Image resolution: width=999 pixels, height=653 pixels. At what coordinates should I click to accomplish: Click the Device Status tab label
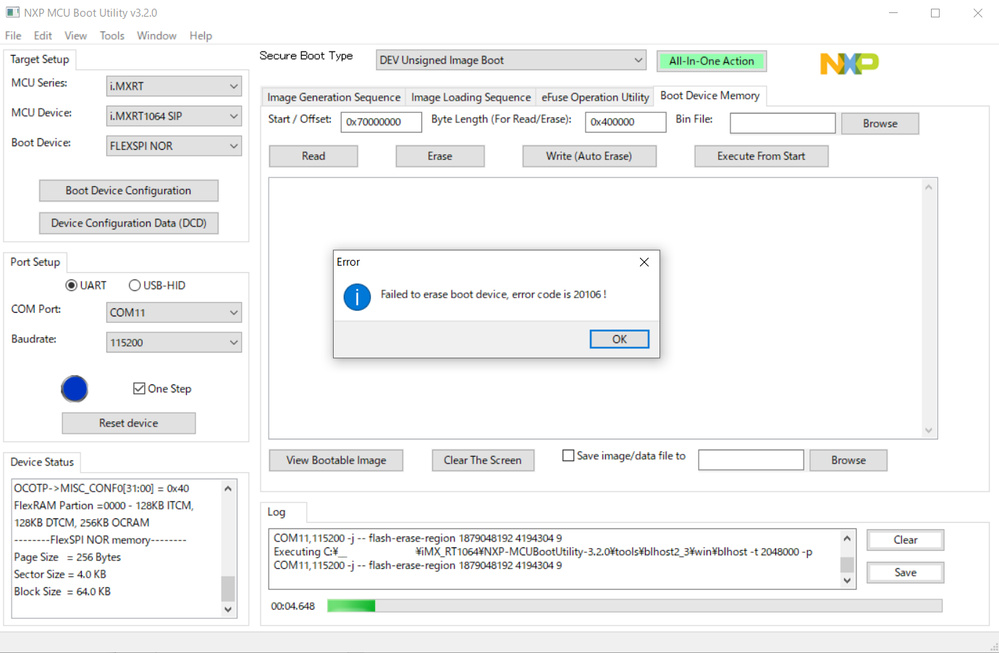pos(42,462)
